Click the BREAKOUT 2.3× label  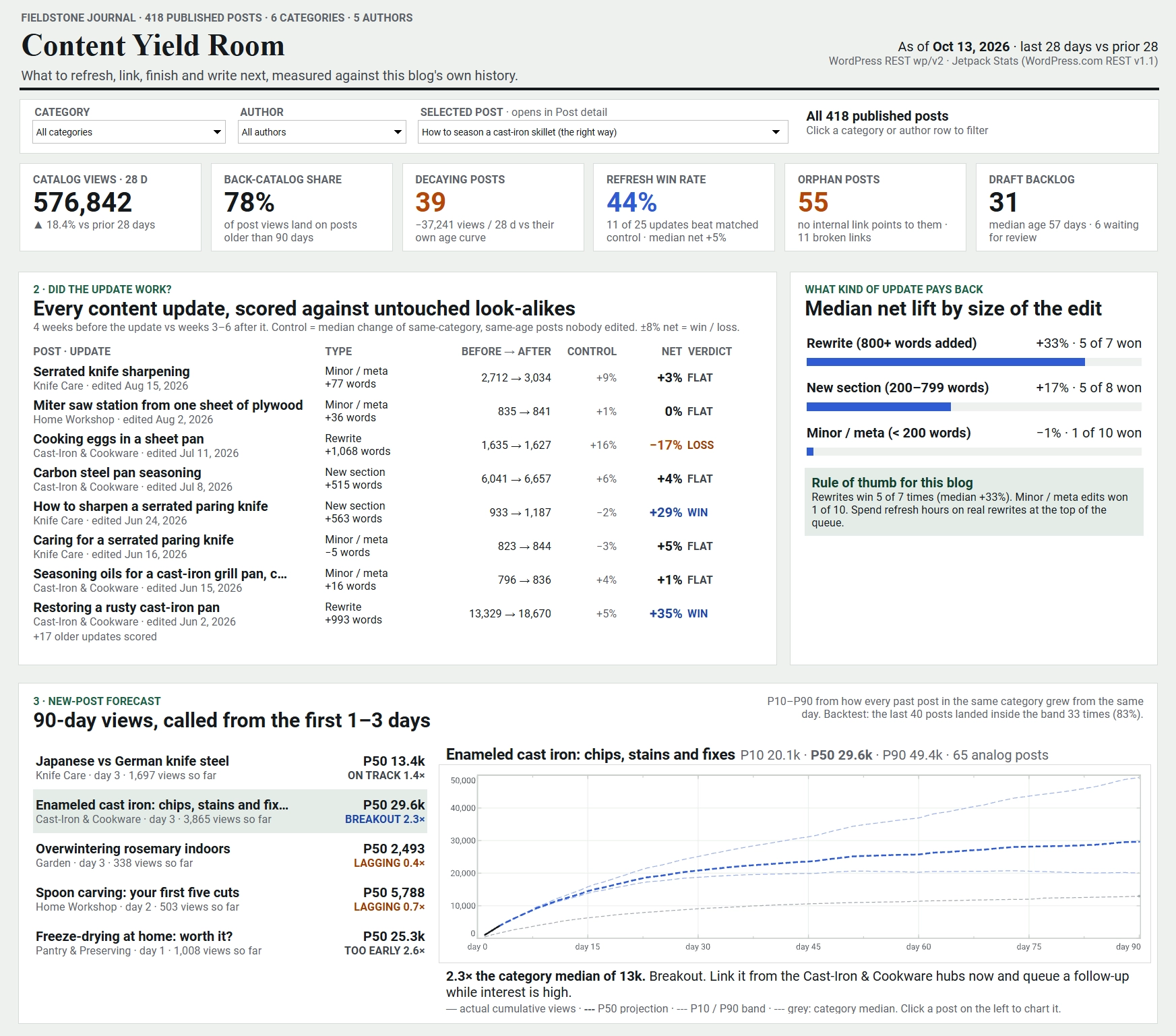pos(385,820)
